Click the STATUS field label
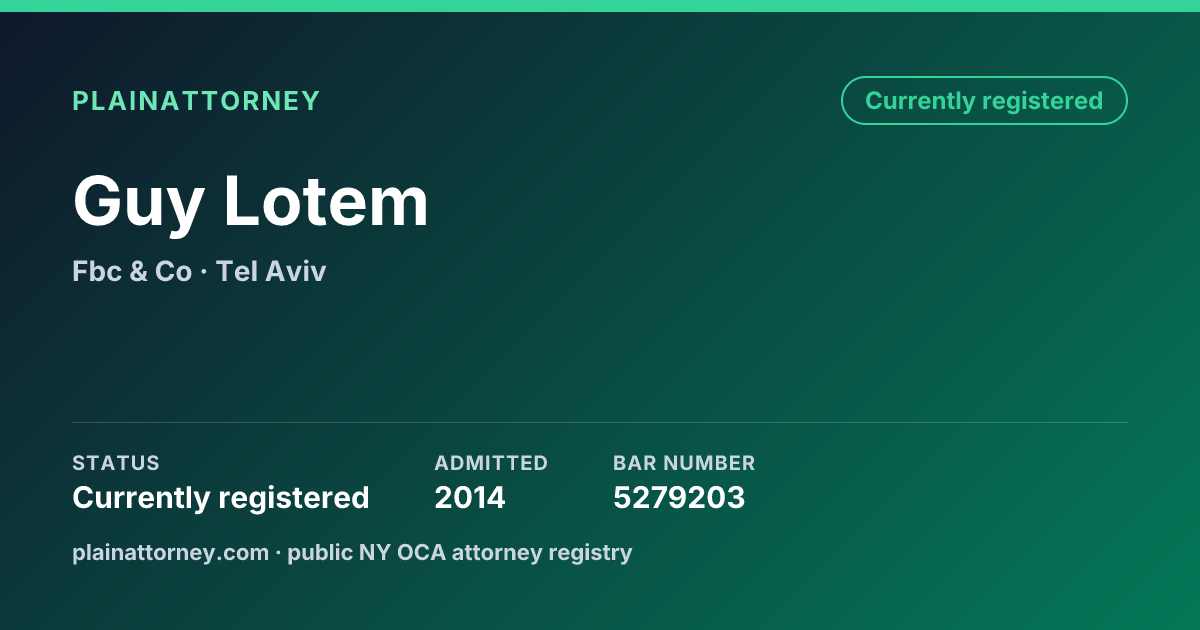This screenshot has width=1200, height=630. 116,463
